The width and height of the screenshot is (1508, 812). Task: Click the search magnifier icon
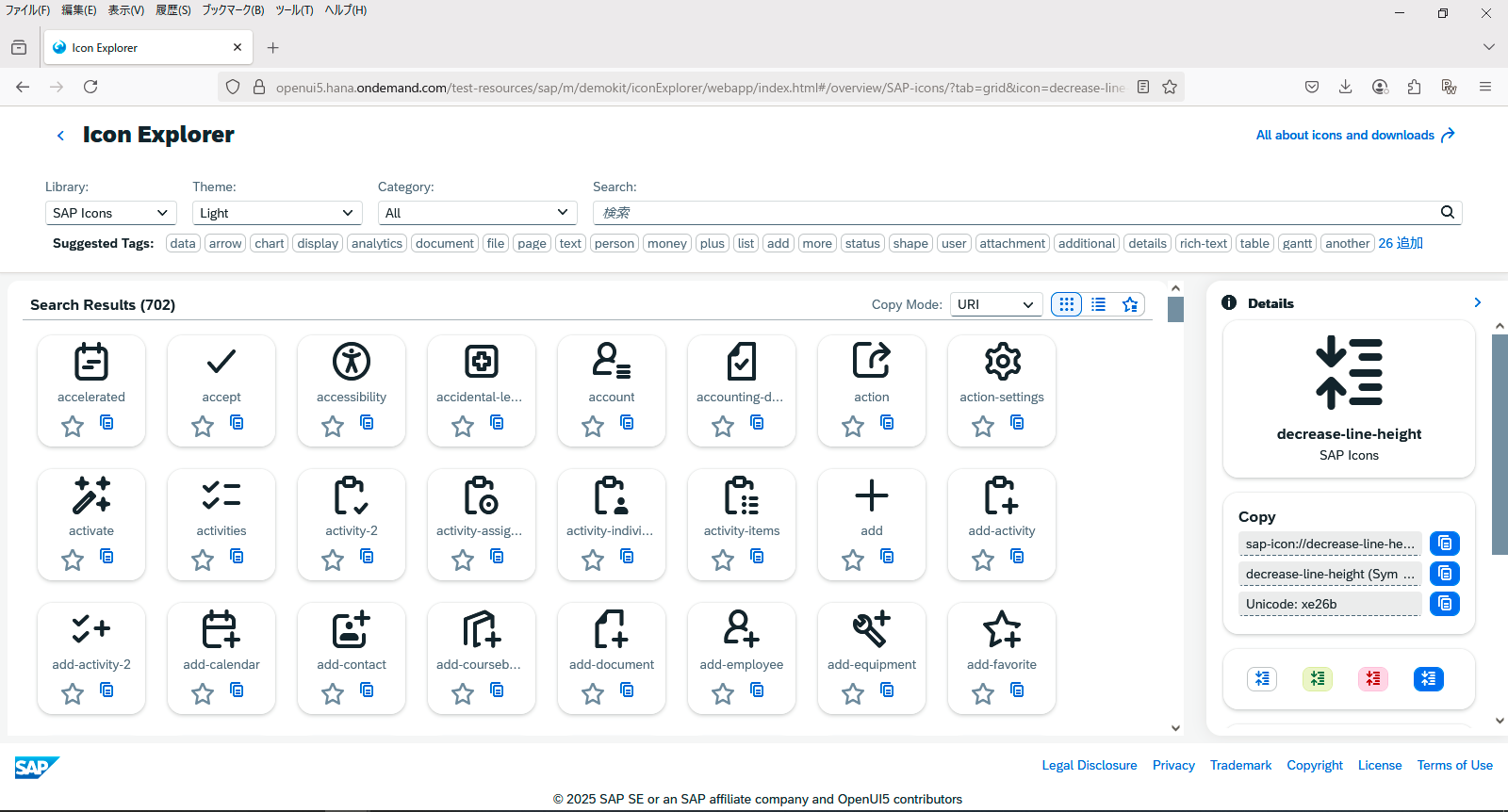point(1448,213)
